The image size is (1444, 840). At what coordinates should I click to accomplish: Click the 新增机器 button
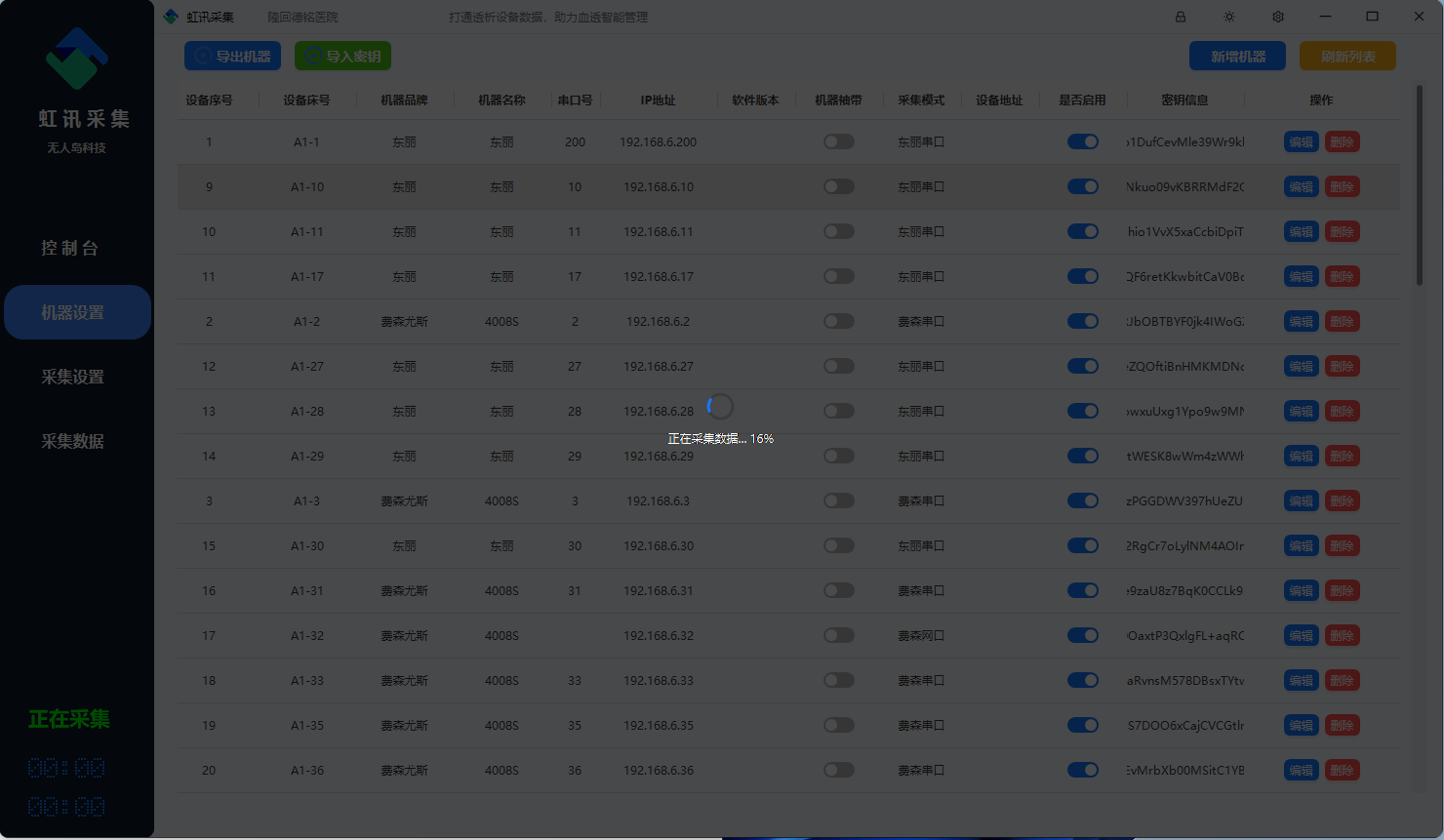pos(1237,56)
